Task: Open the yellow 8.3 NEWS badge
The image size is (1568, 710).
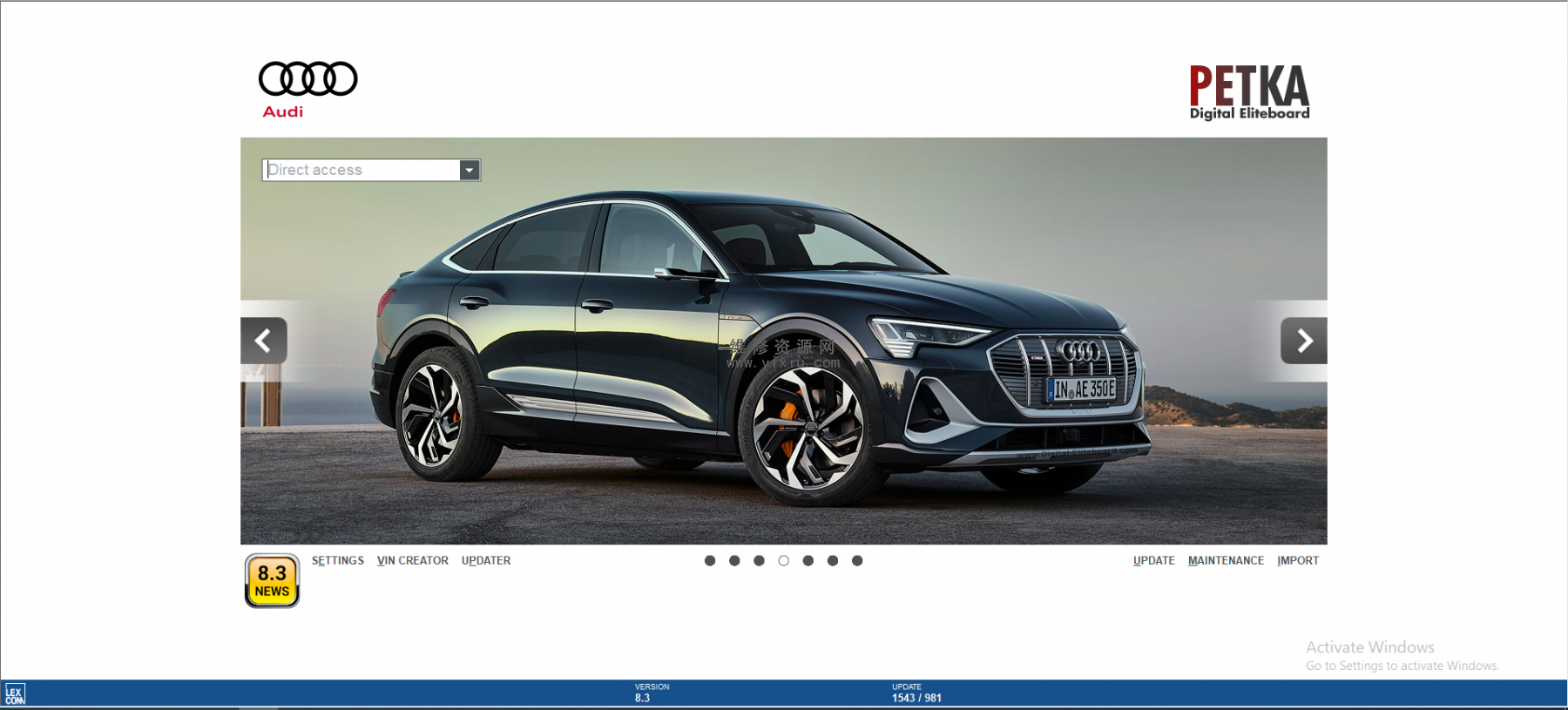Action: (272, 580)
